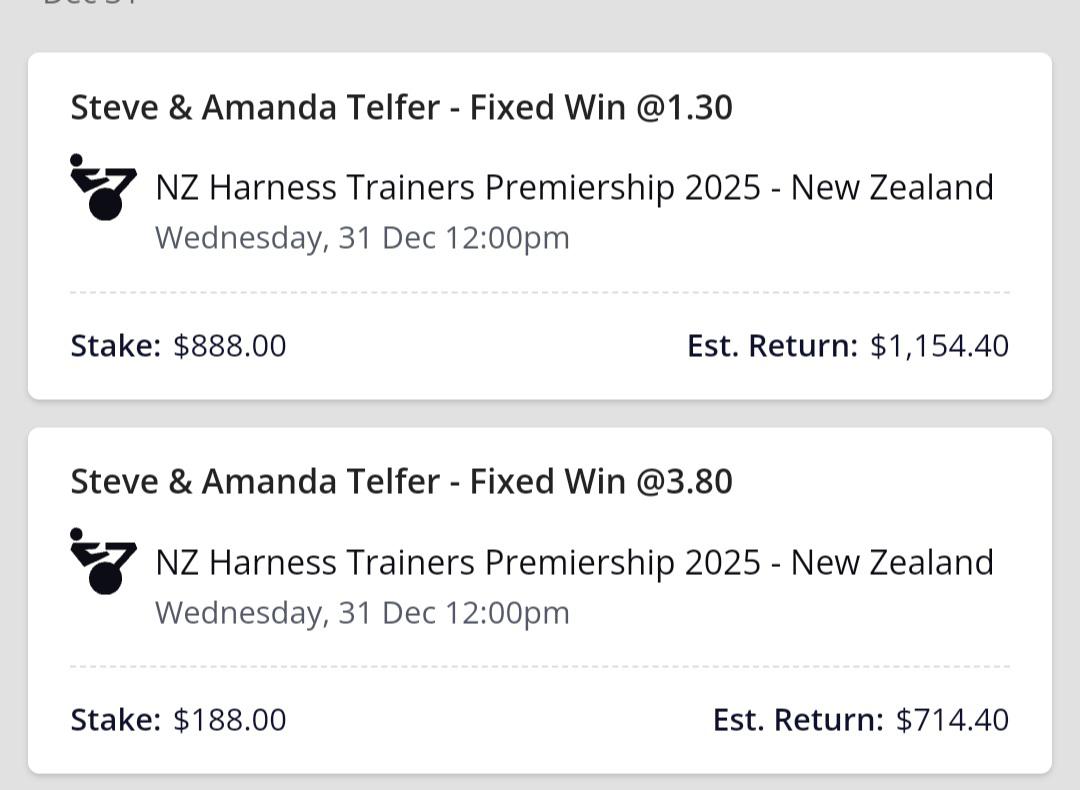
Task: Tap Est. Return $1,154.40 value
Action: coord(939,346)
